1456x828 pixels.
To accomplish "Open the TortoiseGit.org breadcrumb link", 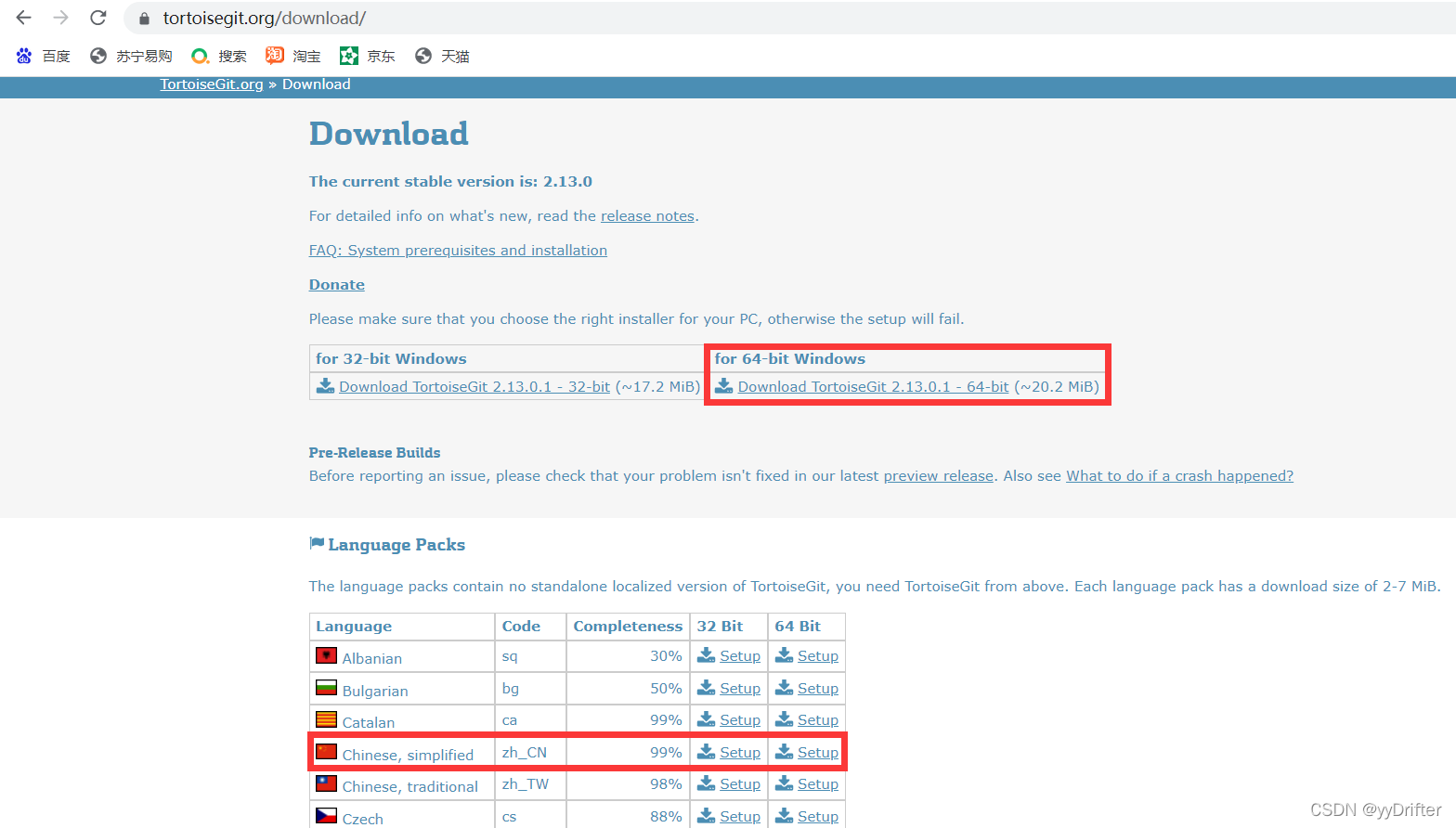I will (212, 84).
